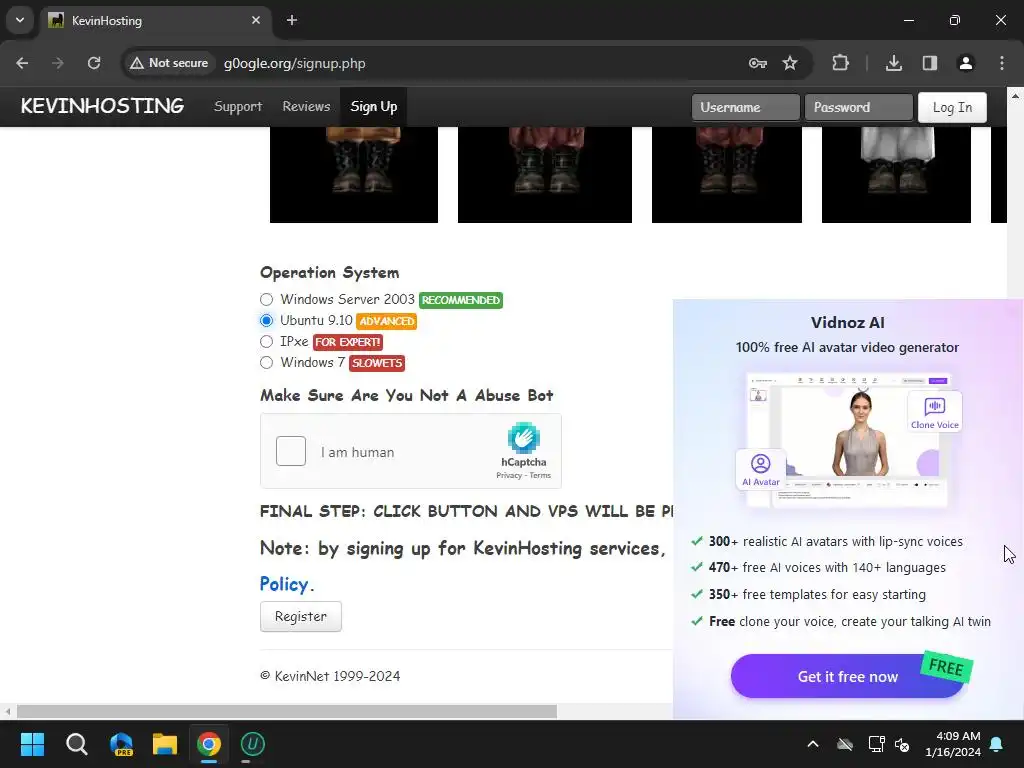
Task: Open the Windows Start menu
Action: click(x=32, y=744)
